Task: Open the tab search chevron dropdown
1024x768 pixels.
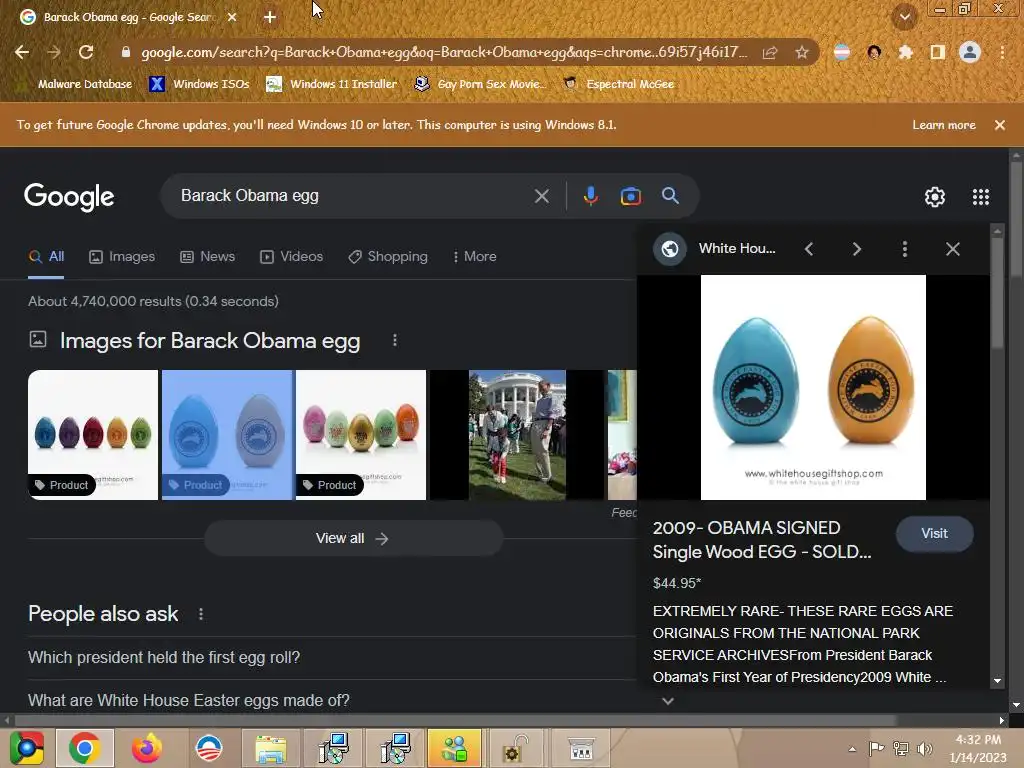Action: (x=904, y=16)
